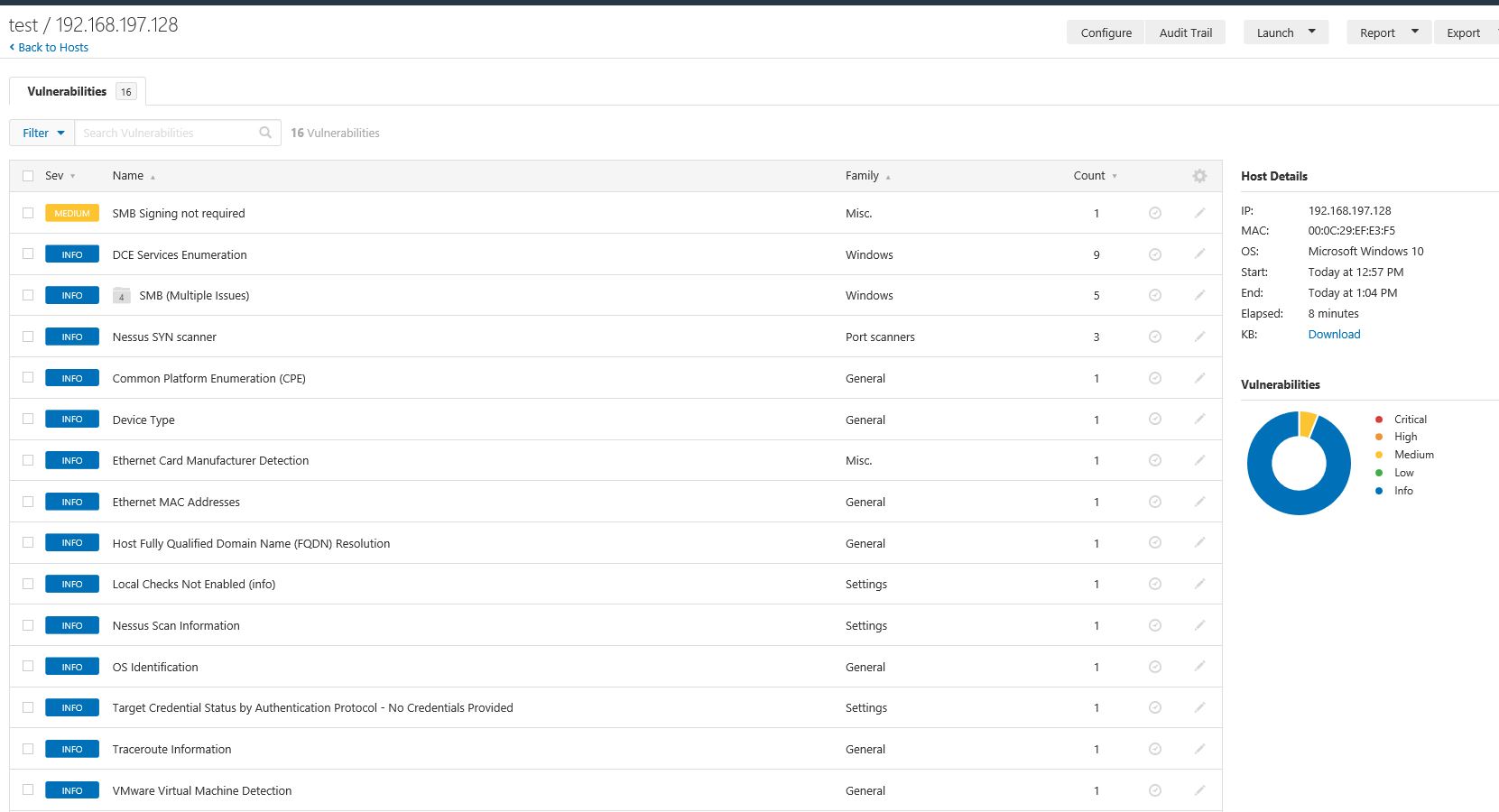
Task: Click the pencil edit icon for SMB Signing row
Action: point(1199,213)
